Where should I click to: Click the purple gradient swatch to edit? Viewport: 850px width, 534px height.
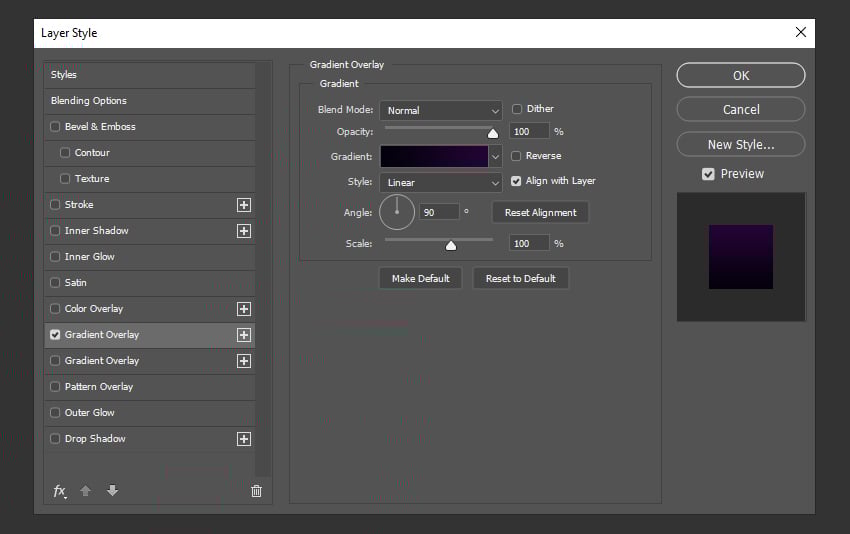click(434, 157)
